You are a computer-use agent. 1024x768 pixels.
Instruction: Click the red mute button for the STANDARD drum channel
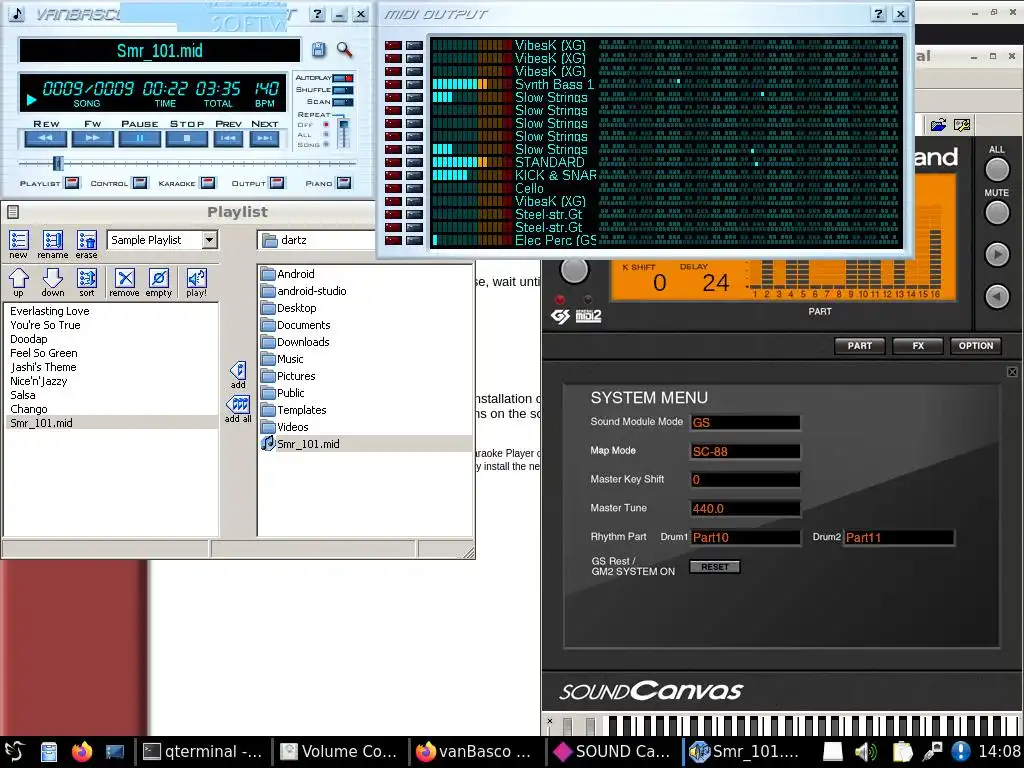pos(393,162)
